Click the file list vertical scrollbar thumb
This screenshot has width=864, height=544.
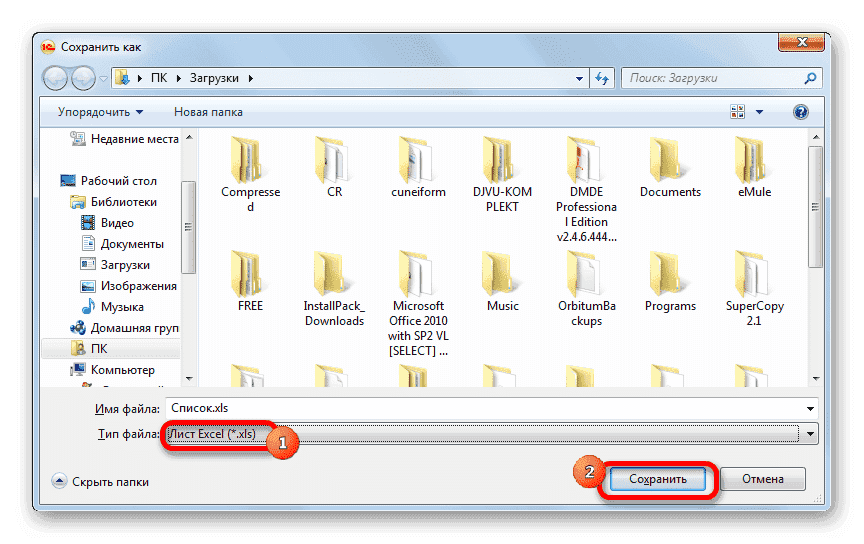click(816, 207)
